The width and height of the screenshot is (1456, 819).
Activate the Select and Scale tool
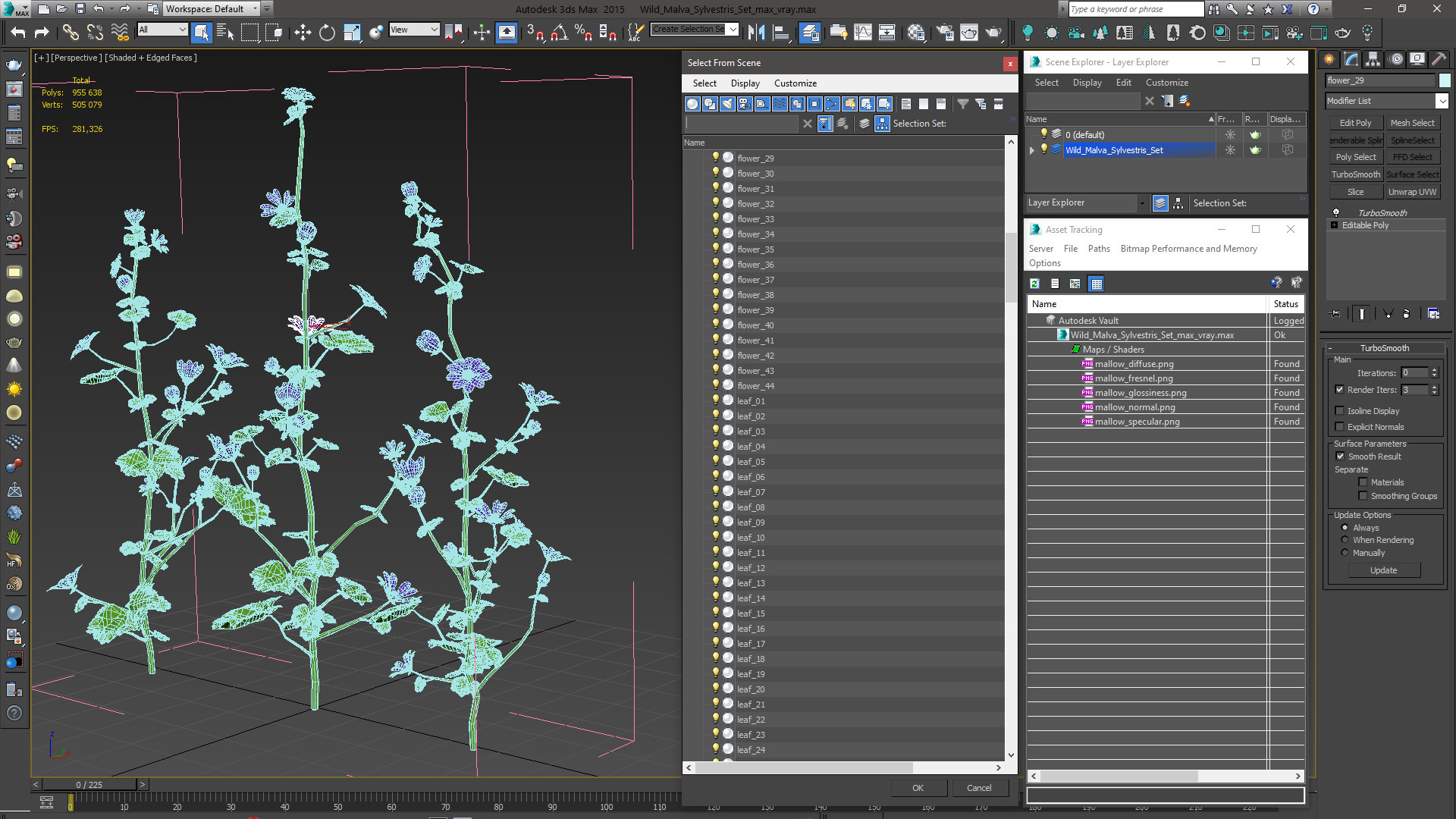point(352,32)
